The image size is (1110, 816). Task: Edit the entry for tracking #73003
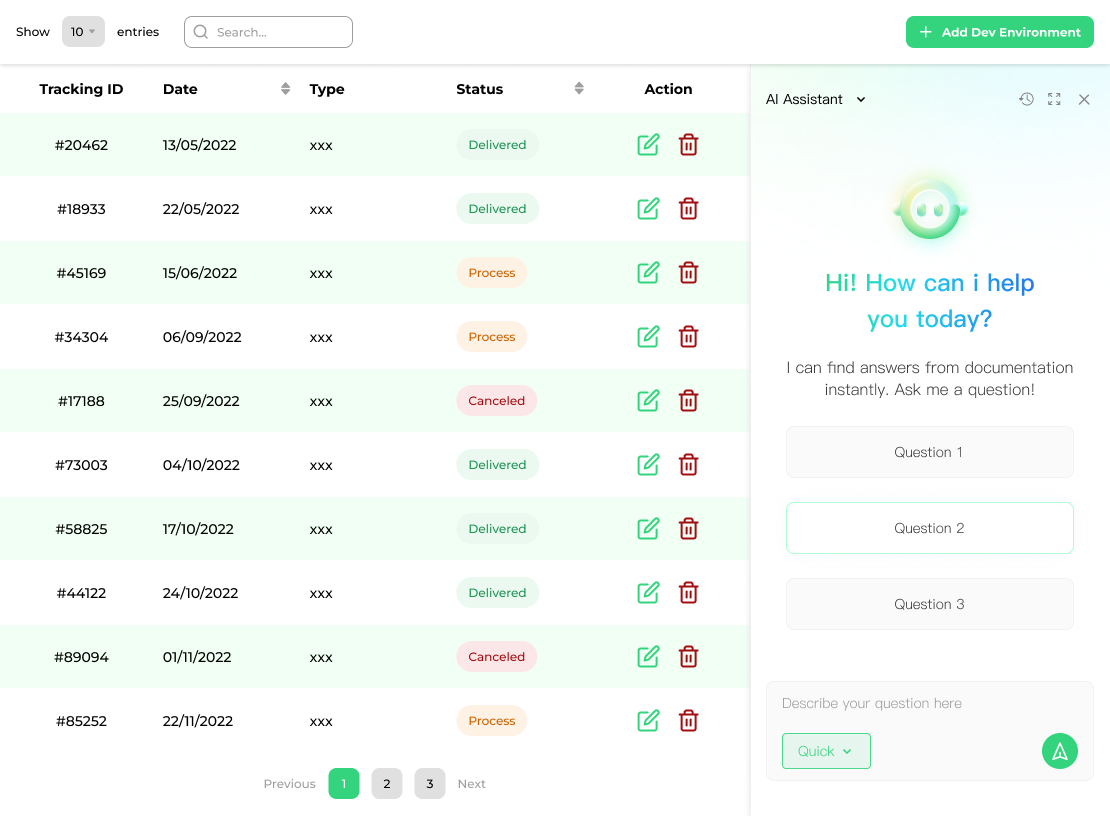648,465
